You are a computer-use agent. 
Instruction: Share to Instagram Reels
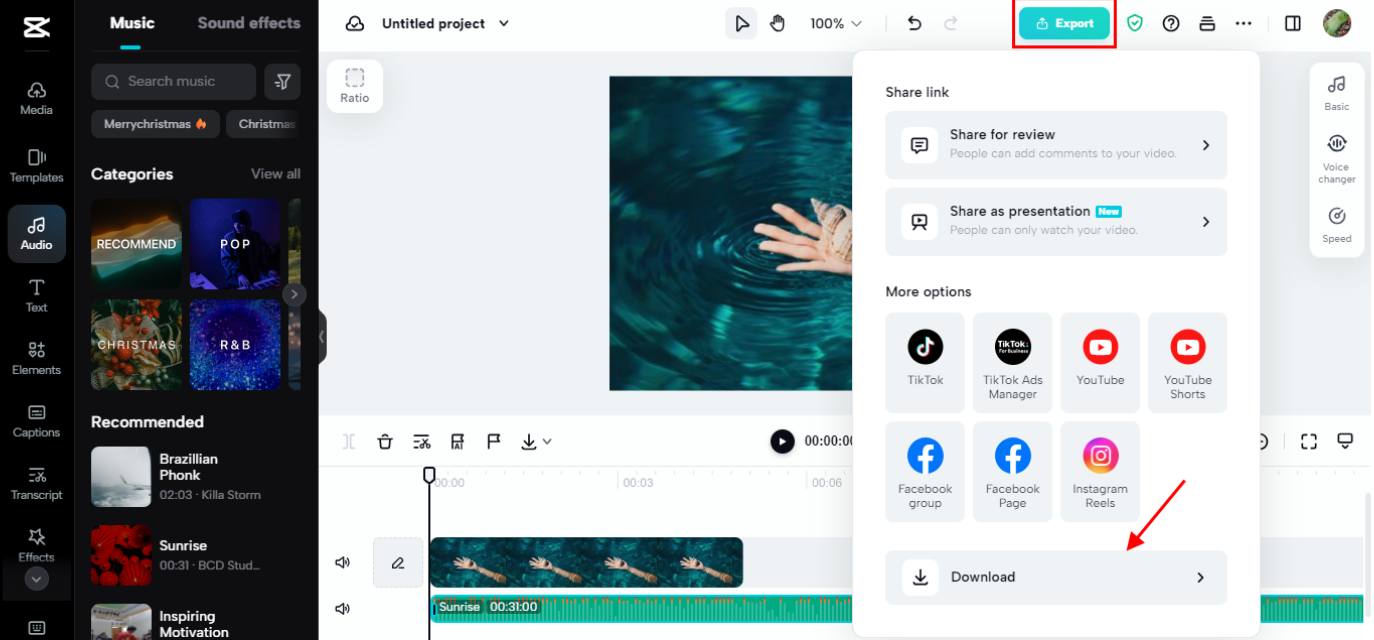(1100, 471)
